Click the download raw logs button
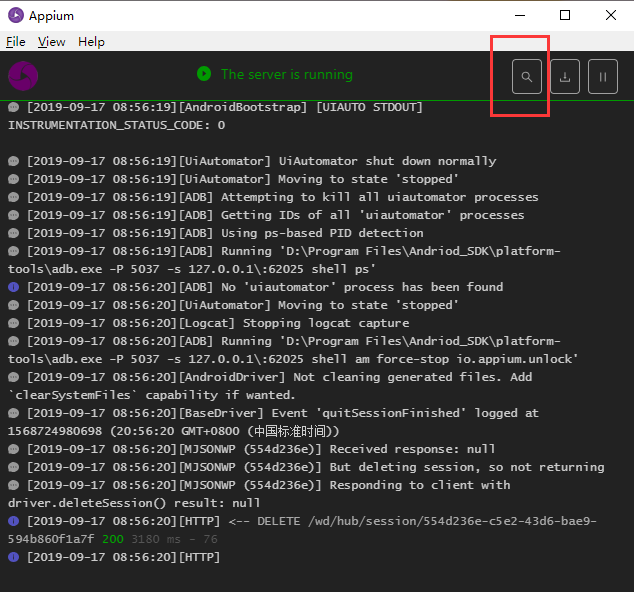The width and height of the screenshot is (634, 592). (565, 76)
